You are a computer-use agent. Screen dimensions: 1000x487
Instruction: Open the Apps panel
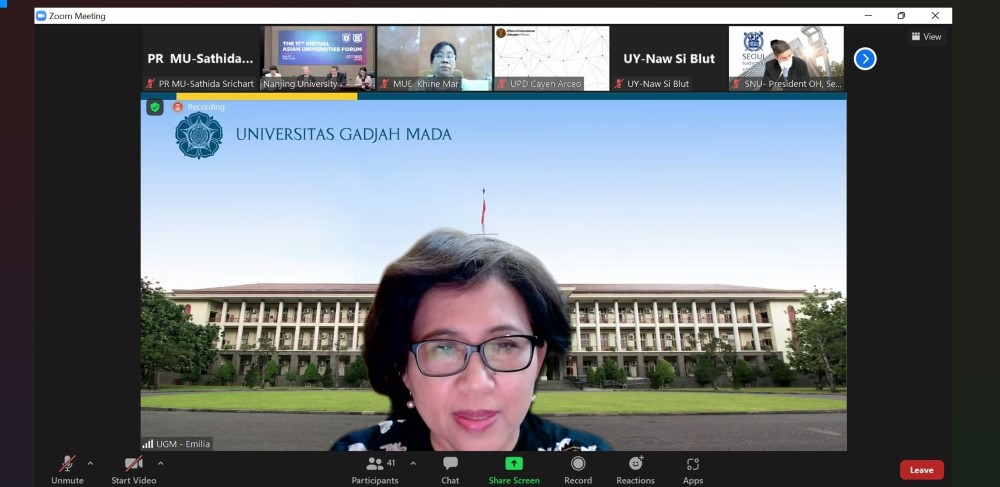click(x=692, y=465)
